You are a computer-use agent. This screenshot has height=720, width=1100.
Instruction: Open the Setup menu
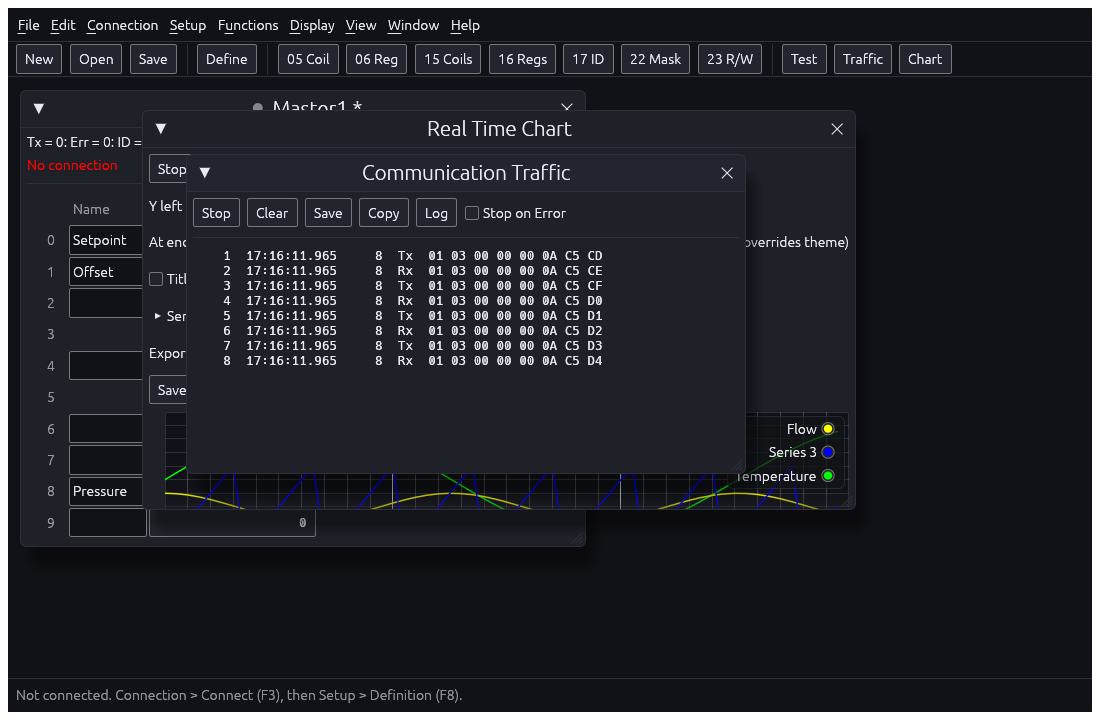[187, 25]
